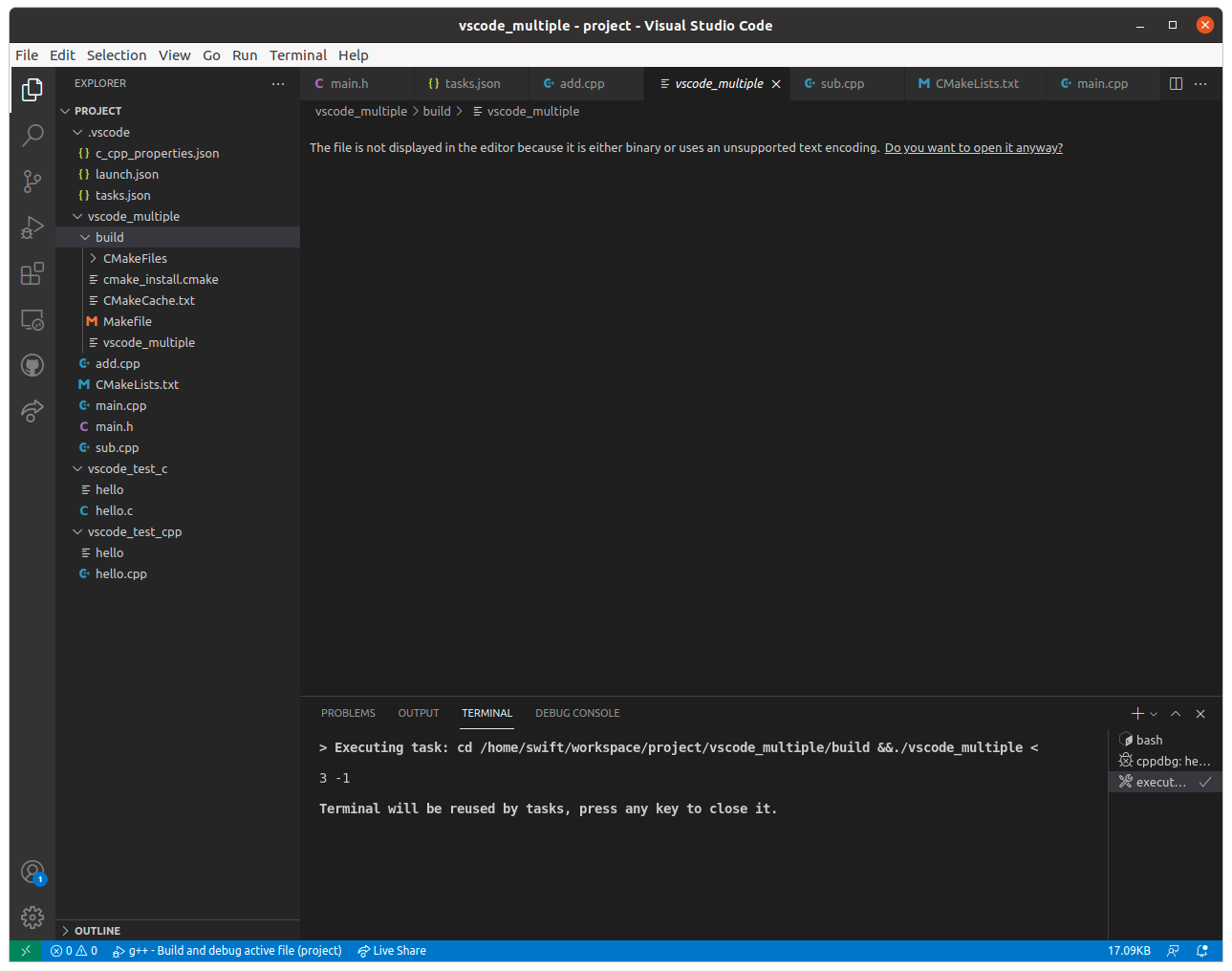Open the feedback icon in status bar
Viewport: 1232px width, 971px height.
tap(1173, 951)
